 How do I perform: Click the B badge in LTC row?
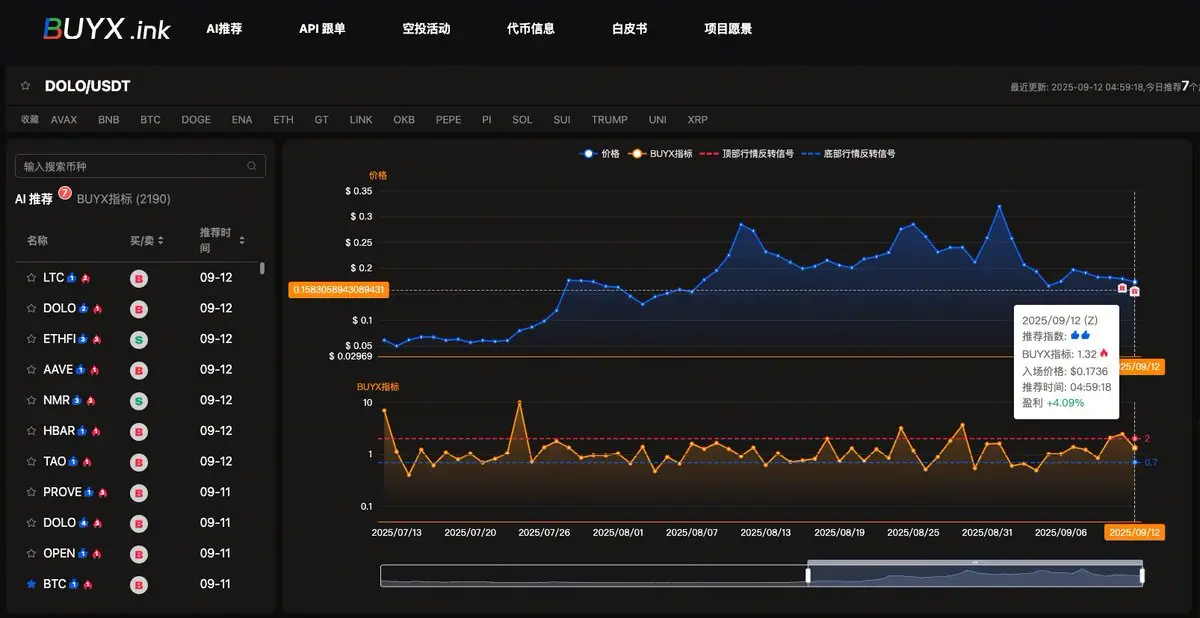[x=139, y=278]
